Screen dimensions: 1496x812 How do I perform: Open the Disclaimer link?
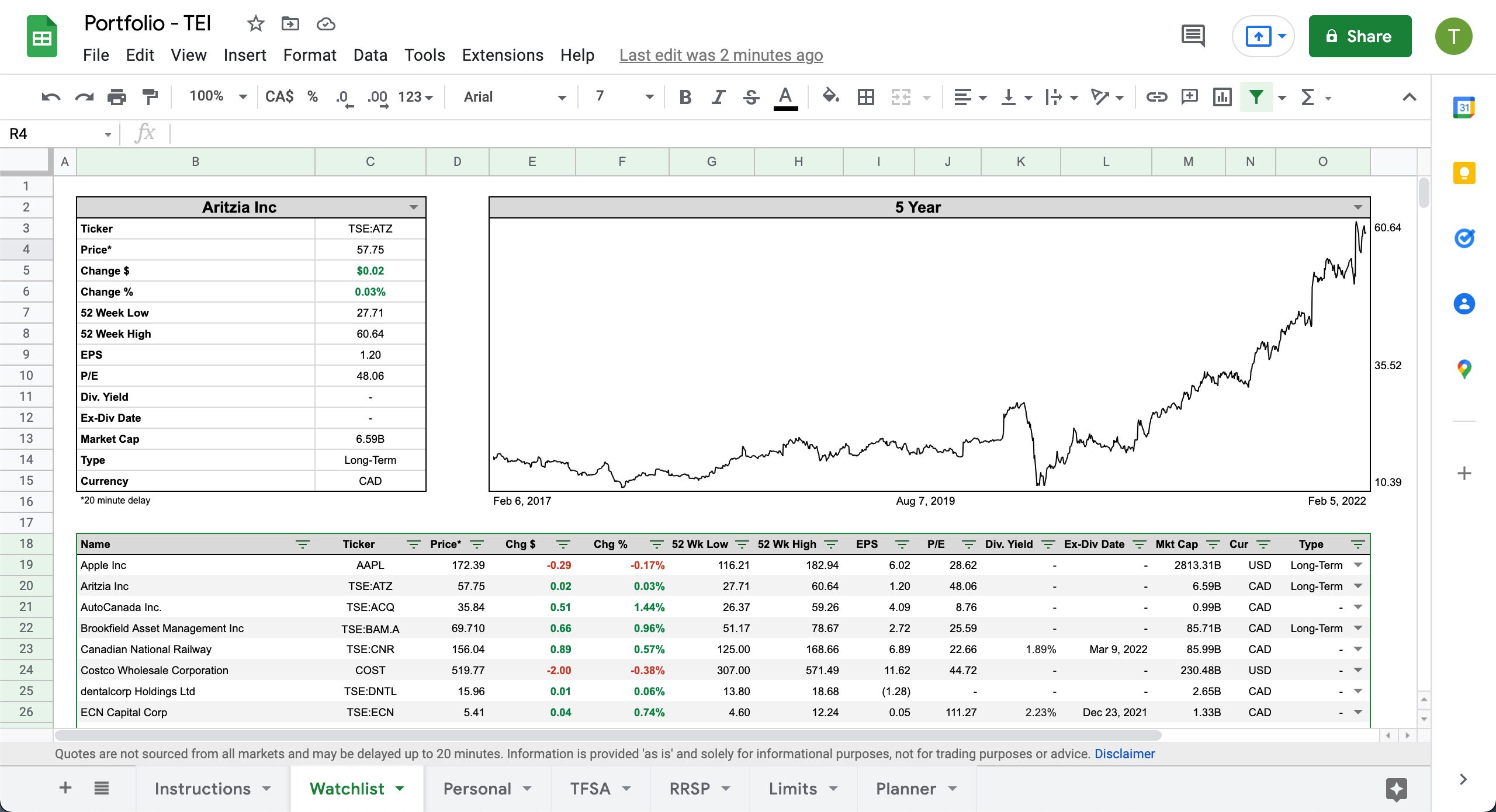[x=1124, y=754]
